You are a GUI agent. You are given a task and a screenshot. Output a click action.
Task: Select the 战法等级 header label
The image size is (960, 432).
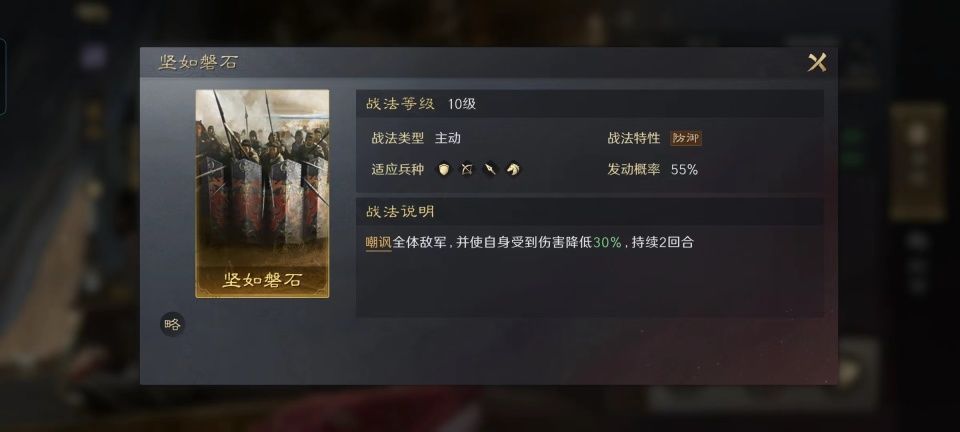pyautogui.click(x=400, y=104)
